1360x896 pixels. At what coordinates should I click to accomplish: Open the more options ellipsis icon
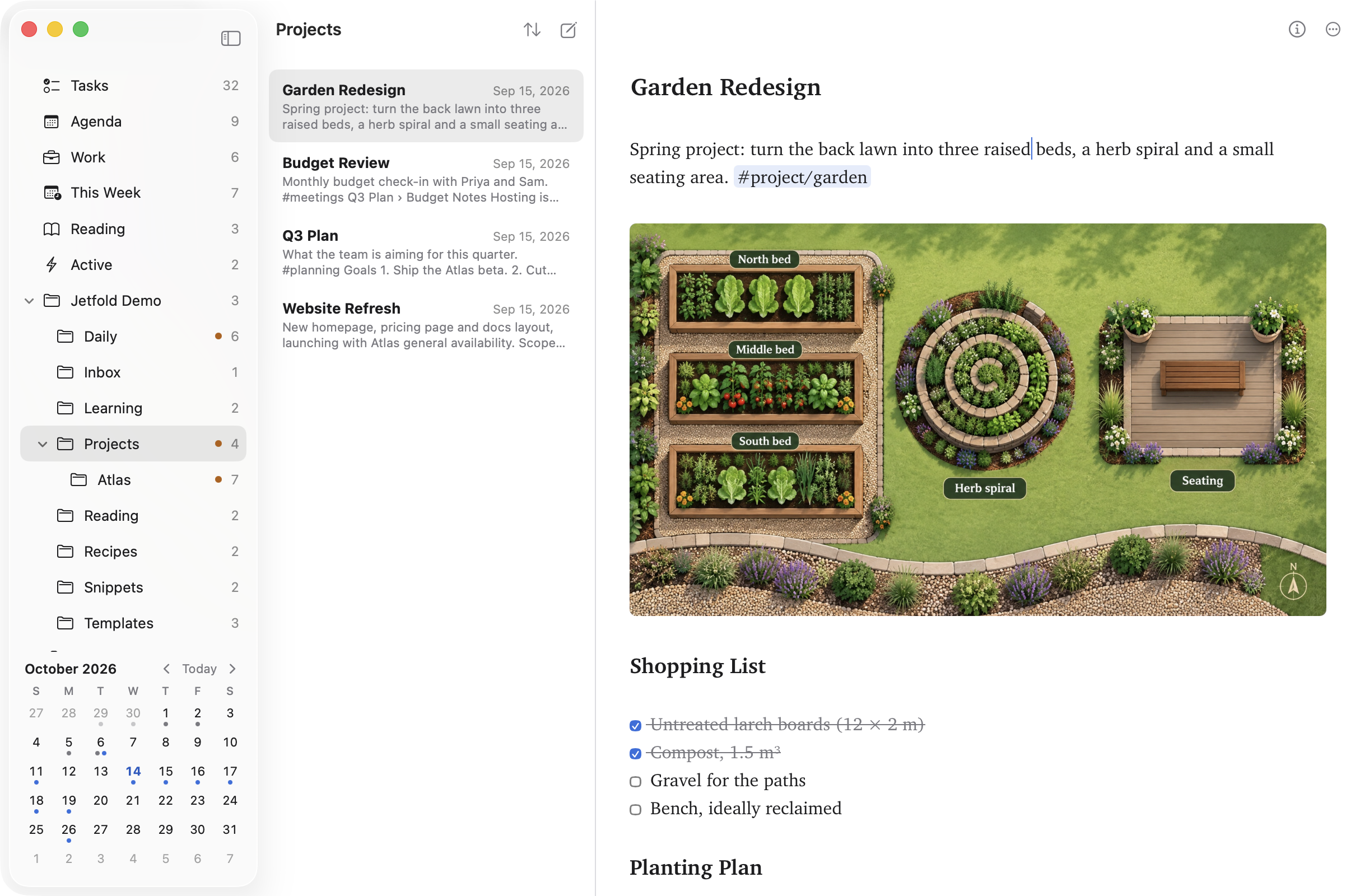[x=1333, y=29]
